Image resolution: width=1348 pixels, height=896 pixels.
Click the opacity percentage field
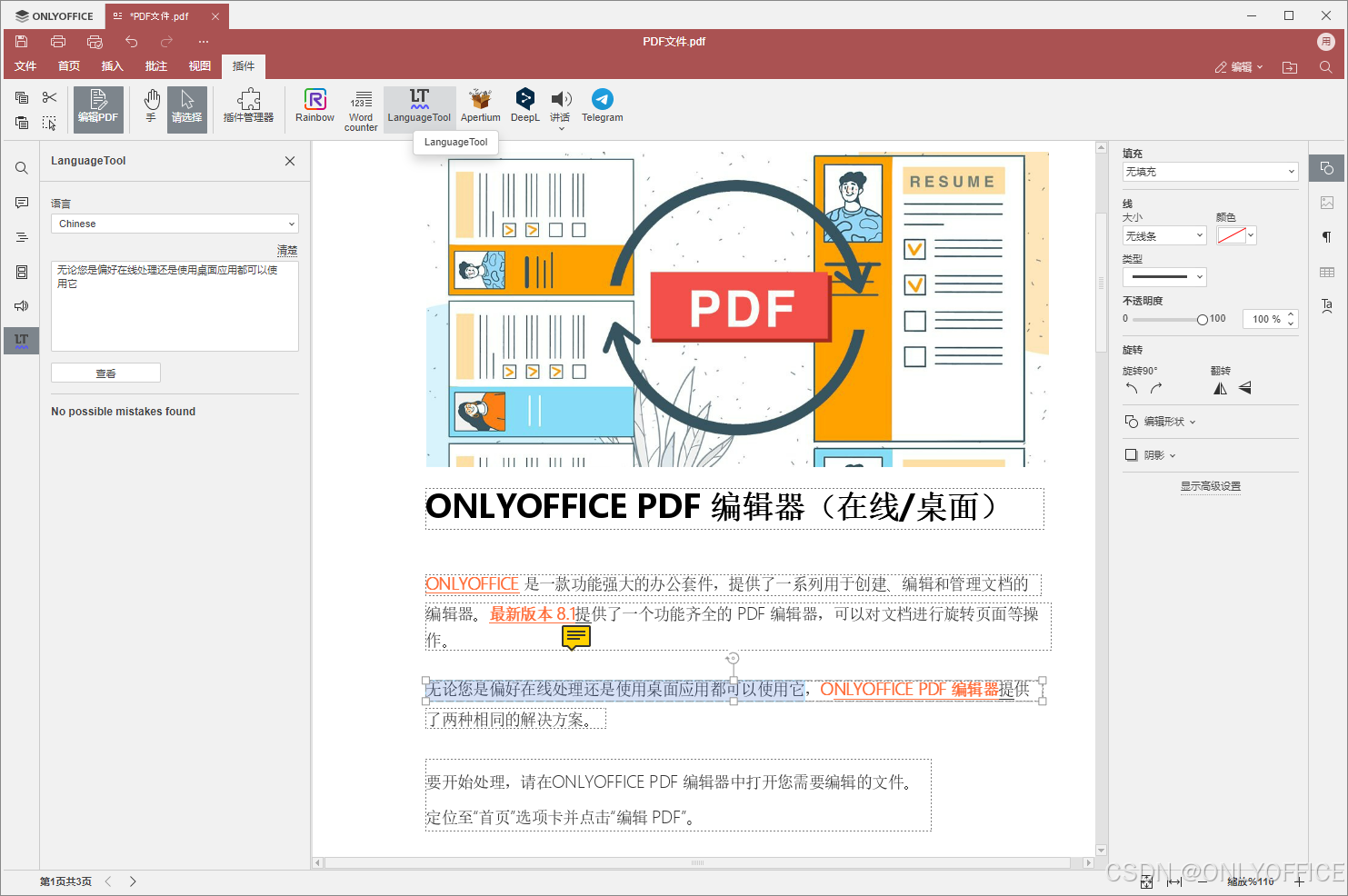point(1270,319)
